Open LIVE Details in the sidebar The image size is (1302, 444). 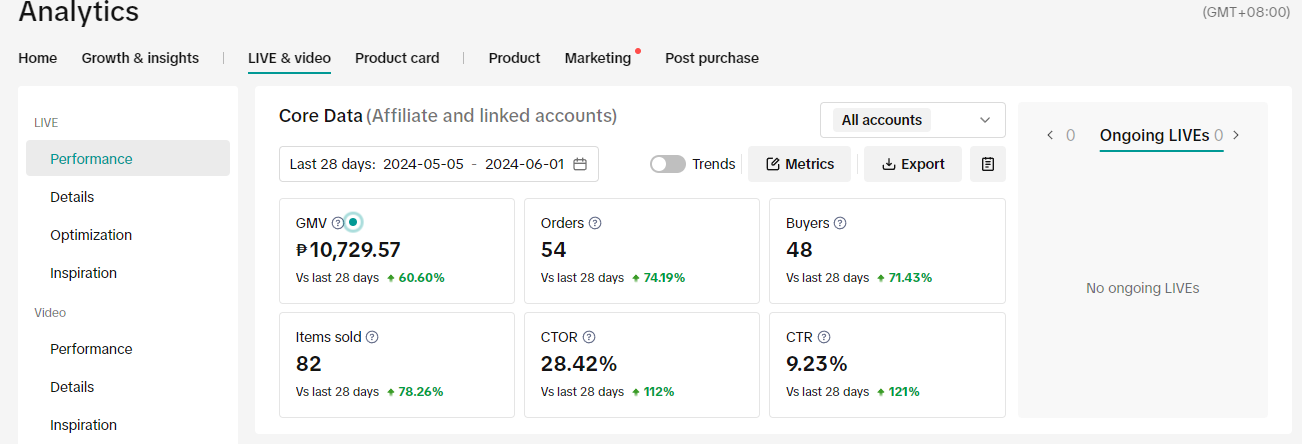coord(72,197)
